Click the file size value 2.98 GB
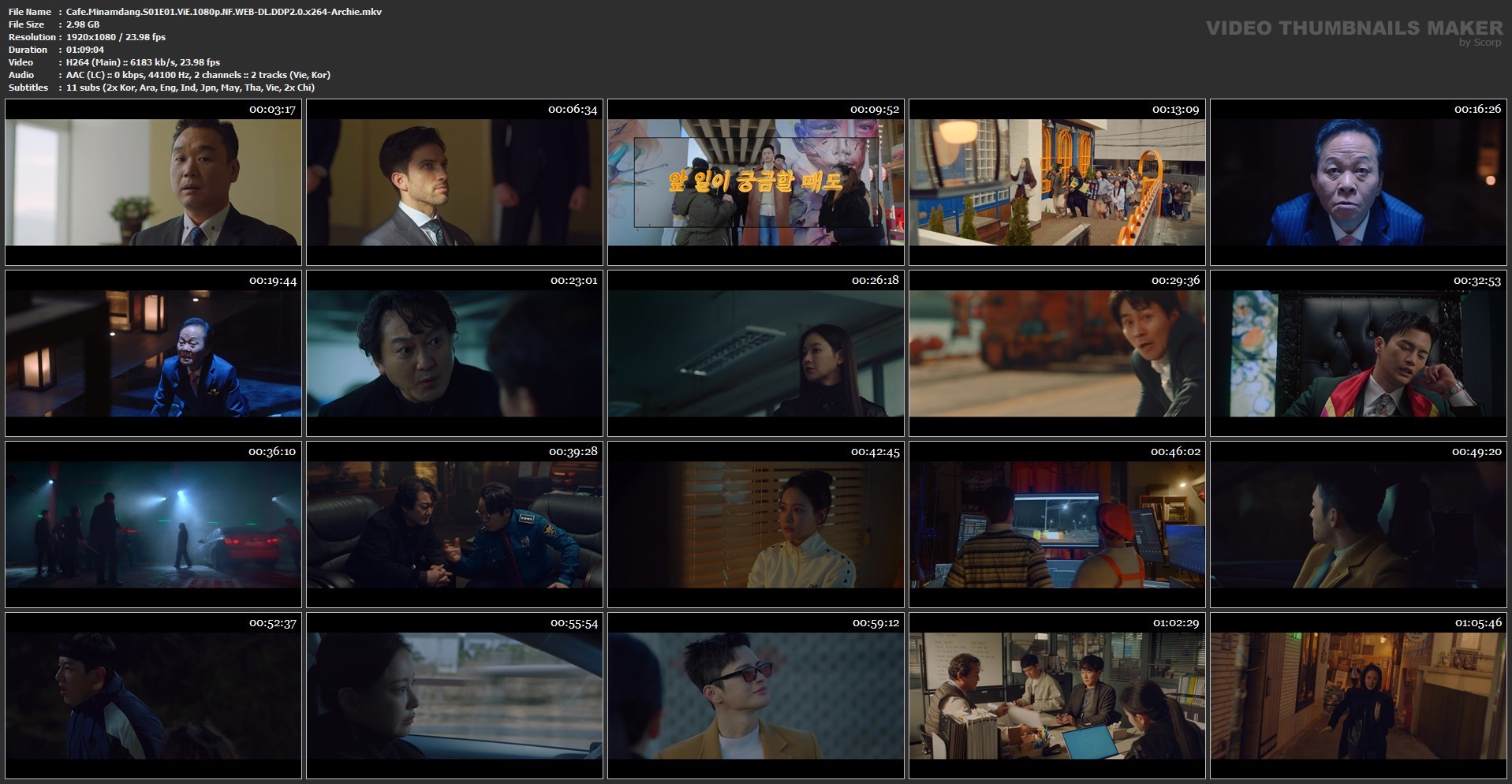 (x=83, y=24)
